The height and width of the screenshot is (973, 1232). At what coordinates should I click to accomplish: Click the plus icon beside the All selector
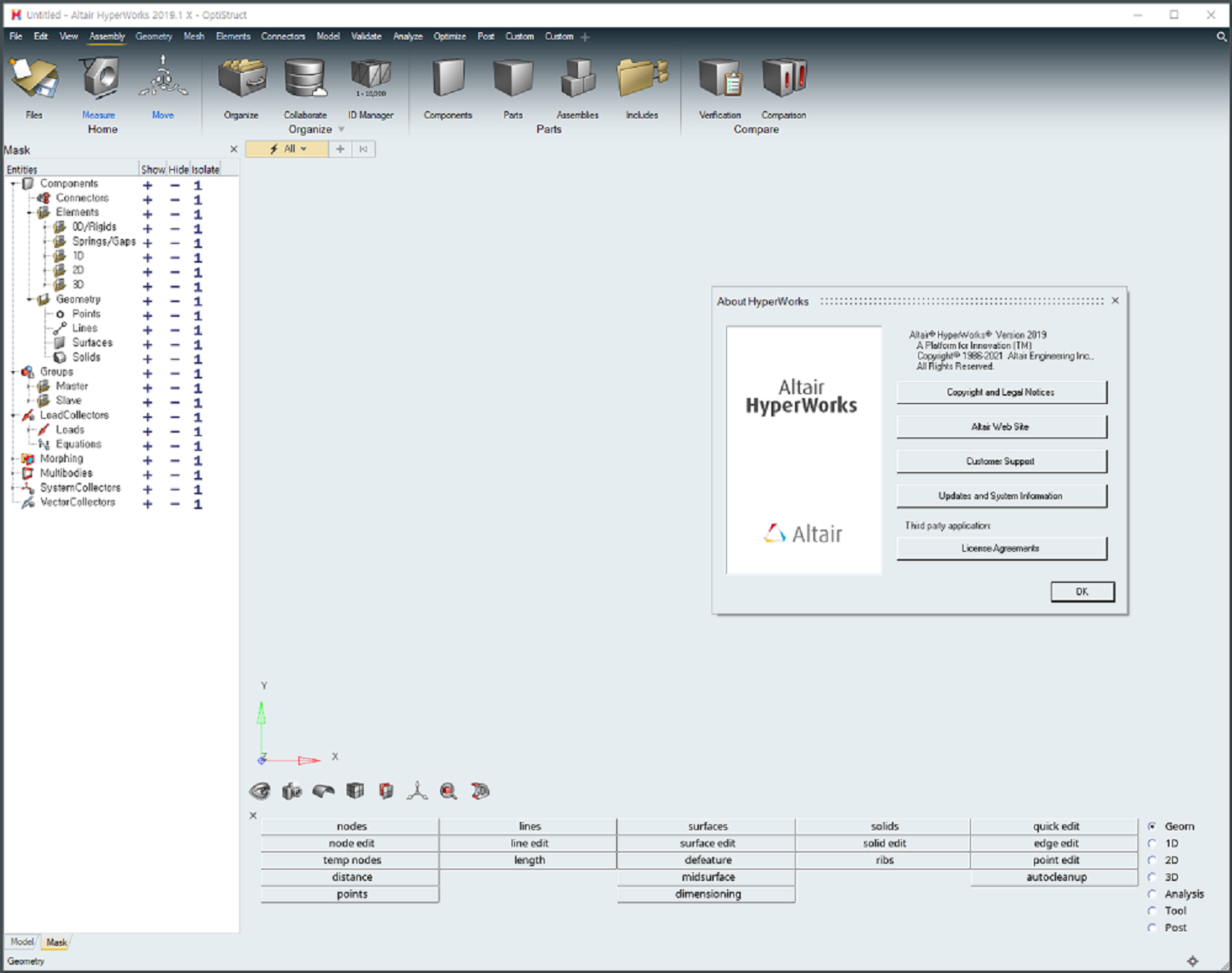[x=340, y=149]
